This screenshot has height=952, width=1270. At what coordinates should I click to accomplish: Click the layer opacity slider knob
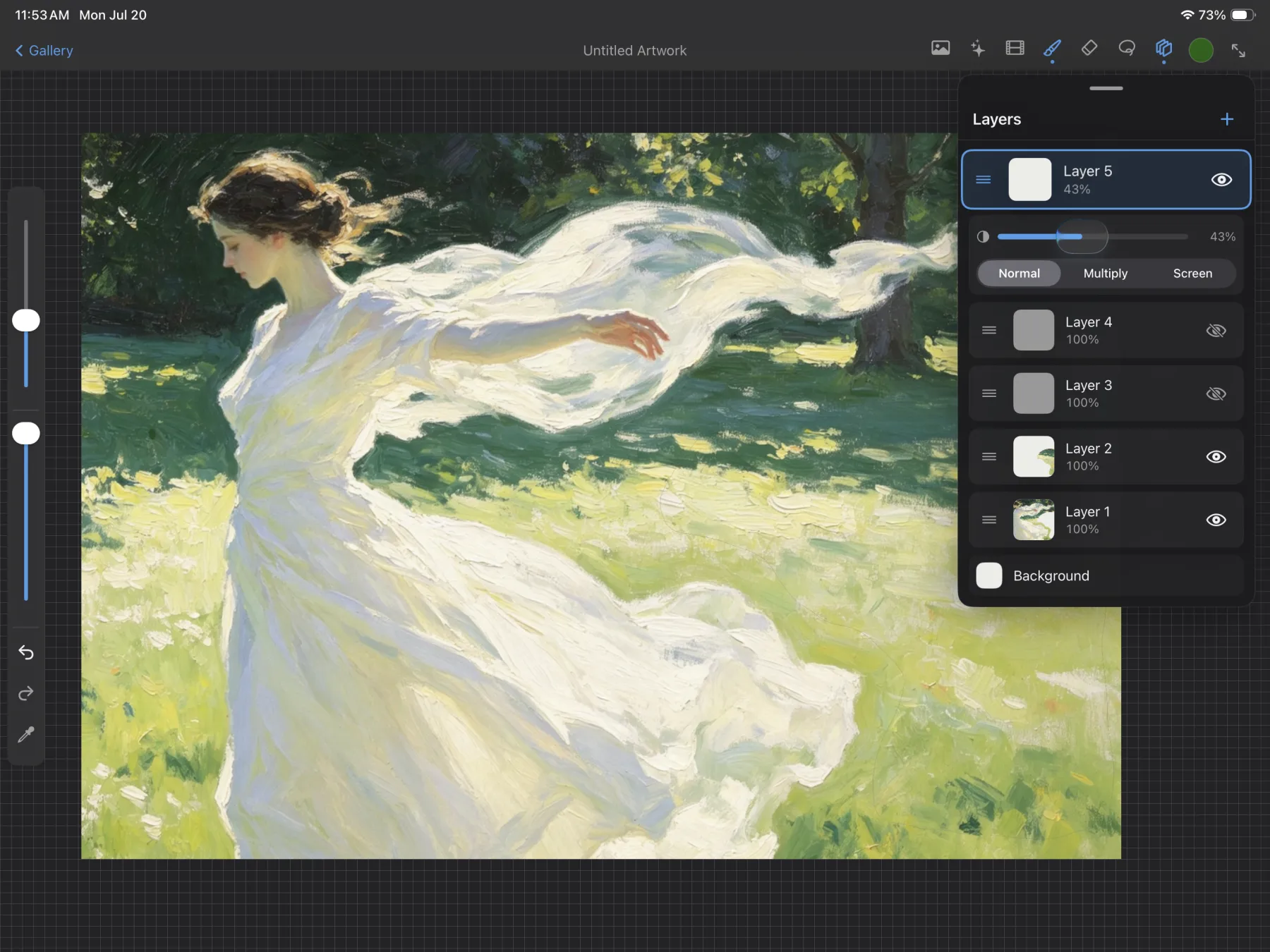coord(1082,237)
